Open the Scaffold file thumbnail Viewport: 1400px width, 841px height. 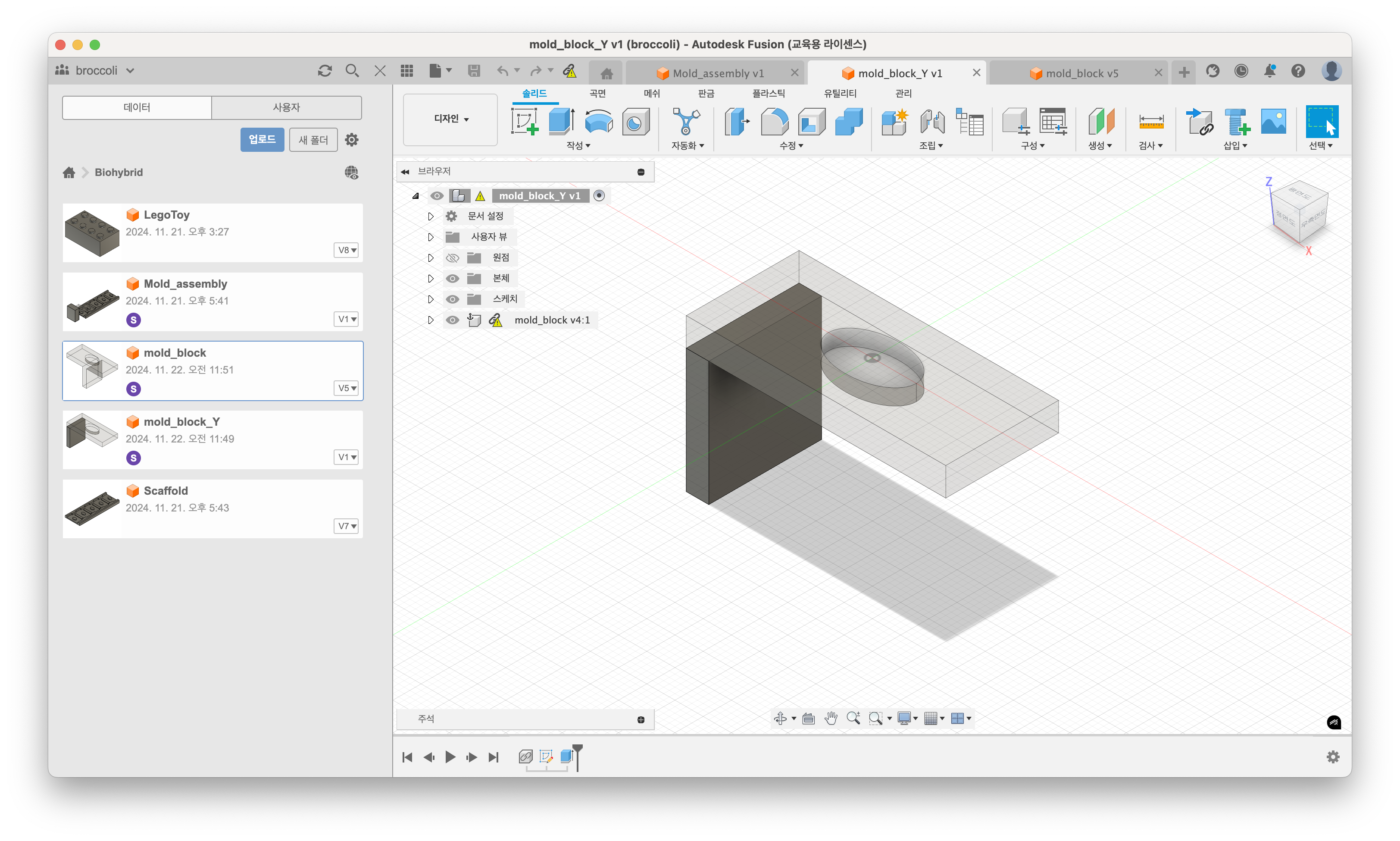[92, 508]
